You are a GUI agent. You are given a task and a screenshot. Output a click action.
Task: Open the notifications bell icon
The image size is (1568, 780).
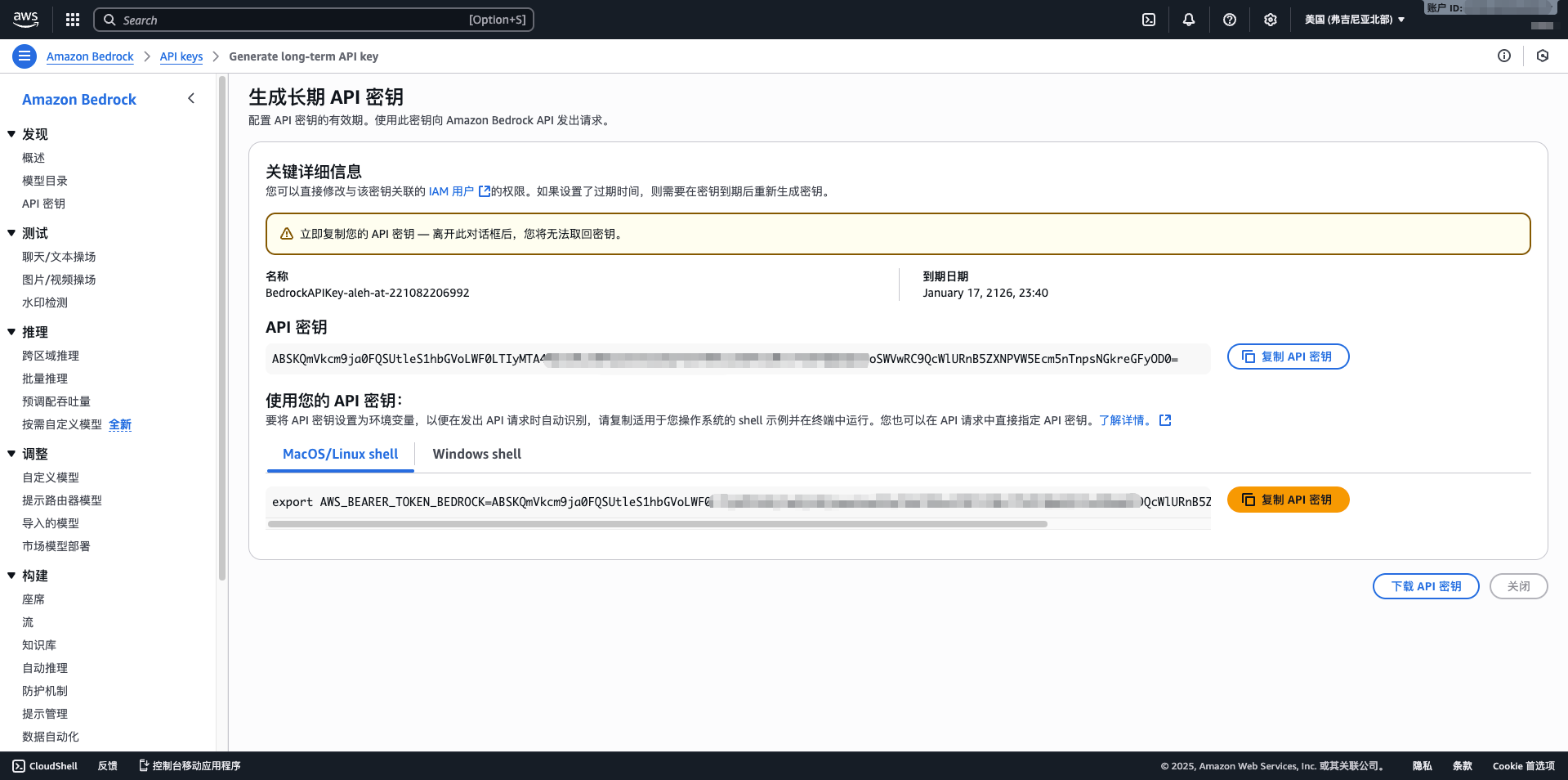pyautogui.click(x=1189, y=19)
